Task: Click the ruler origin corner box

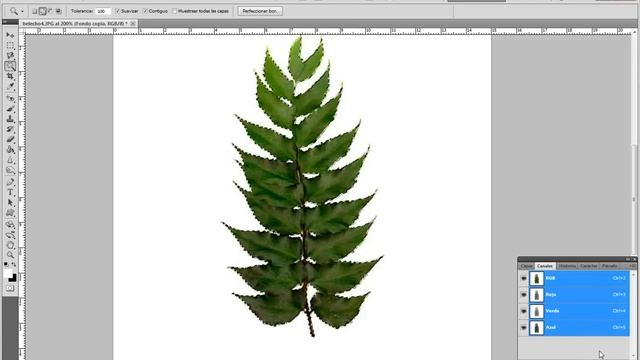Action: [22, 31]
